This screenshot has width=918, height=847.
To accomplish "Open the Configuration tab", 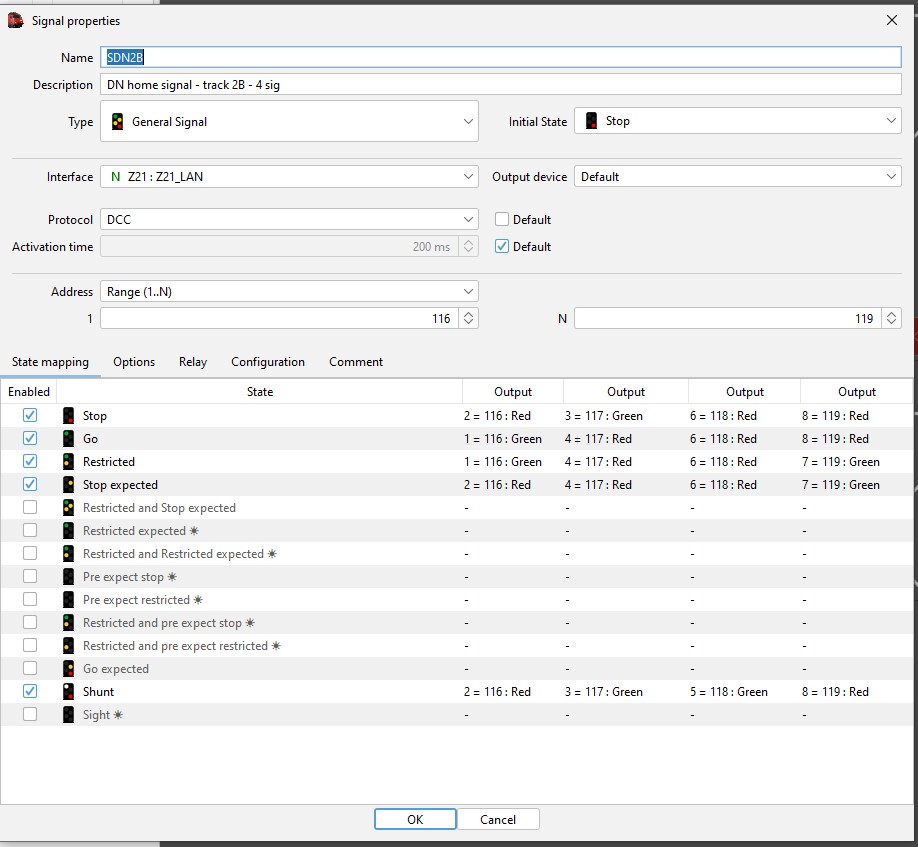I will (x=268, y=362).
